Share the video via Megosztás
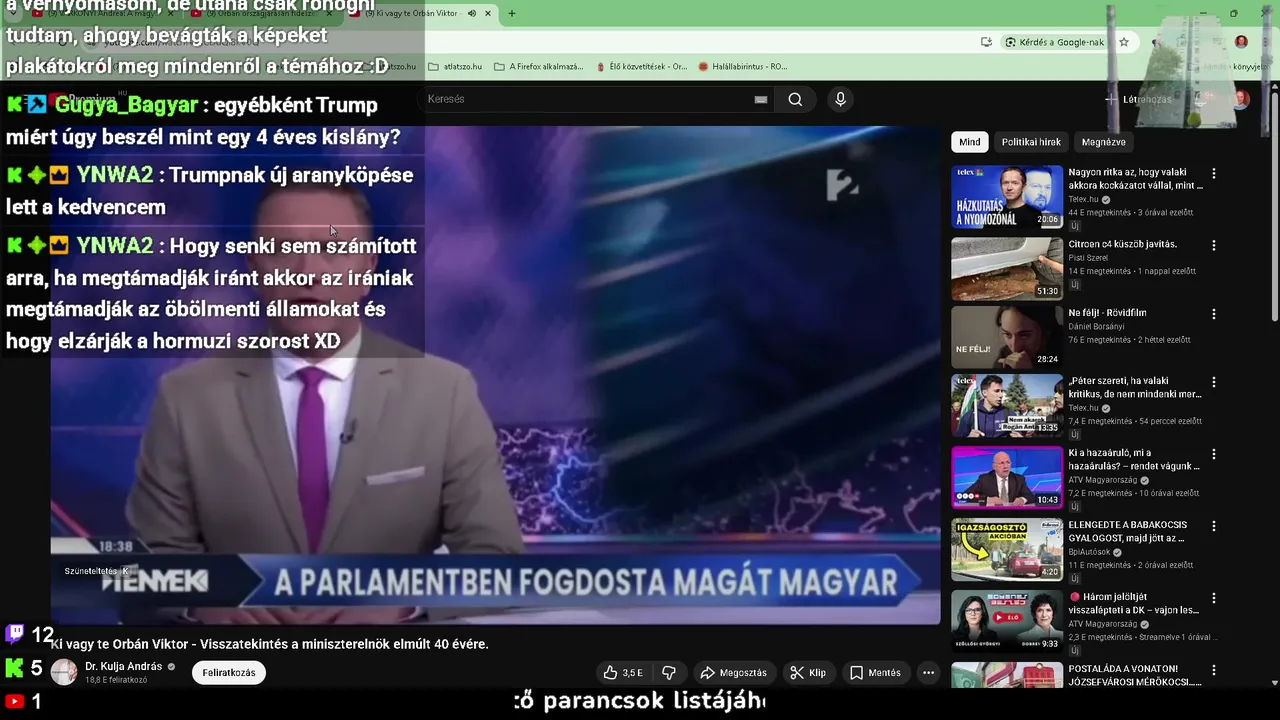Image resolution: width=1280 pixels, height=720 pixels. coord(734,673)
